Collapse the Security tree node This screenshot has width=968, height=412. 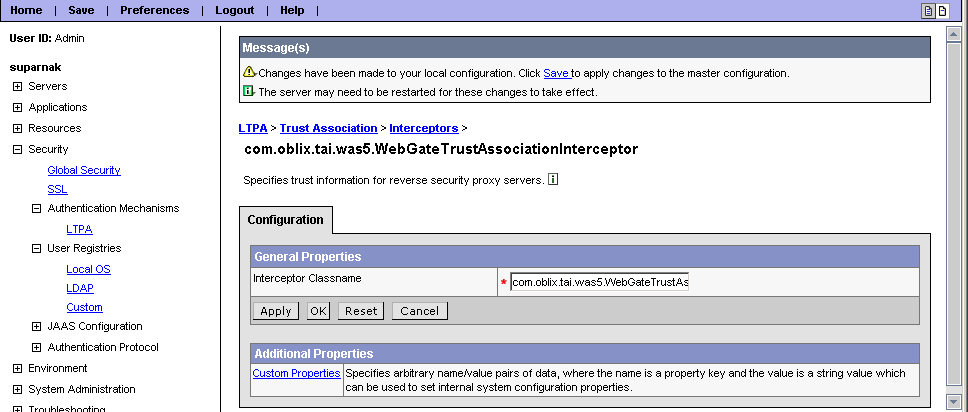click(17, 149)
